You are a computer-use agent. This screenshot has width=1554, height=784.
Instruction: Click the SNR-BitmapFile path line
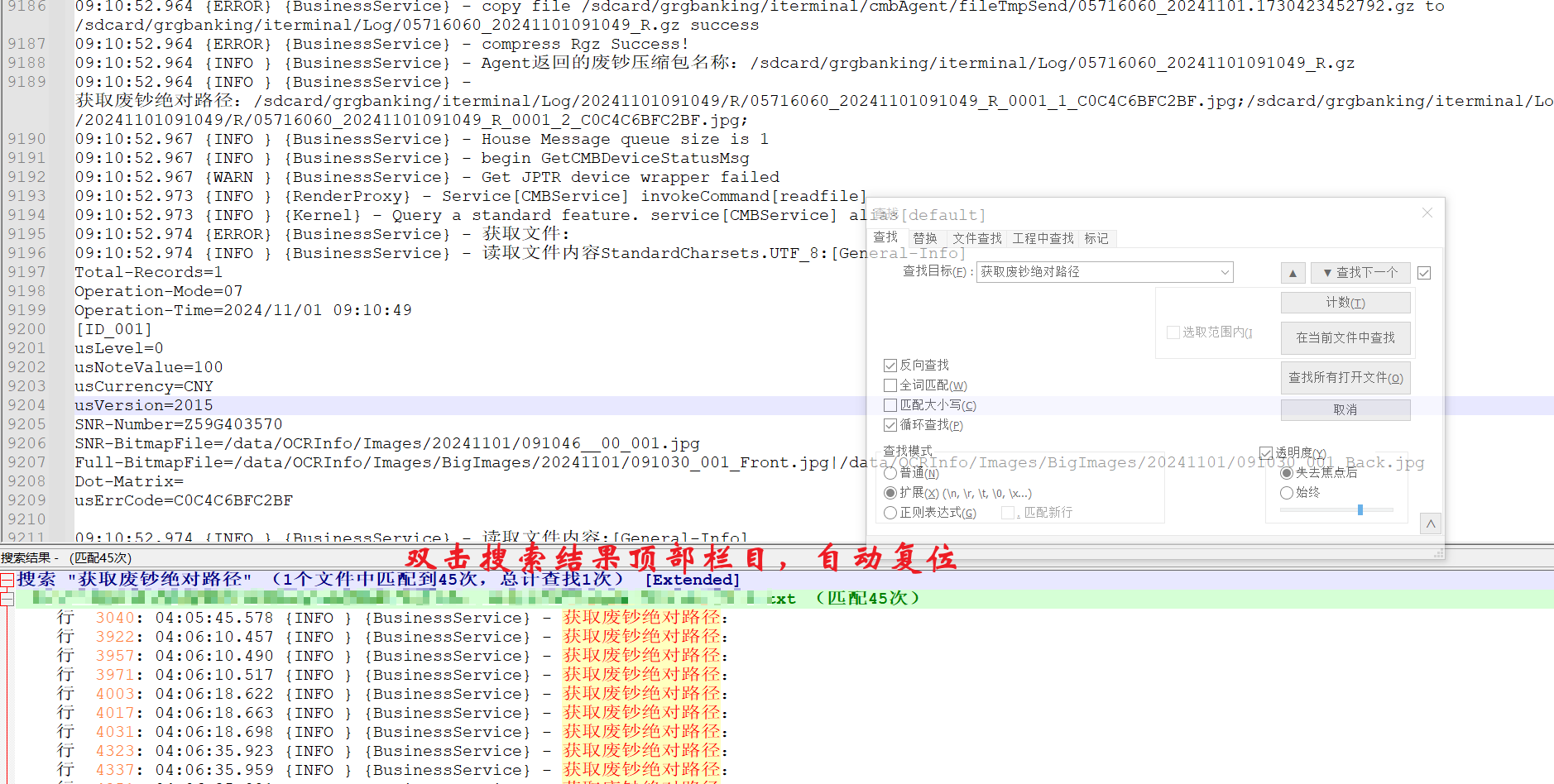click(387, 443)
